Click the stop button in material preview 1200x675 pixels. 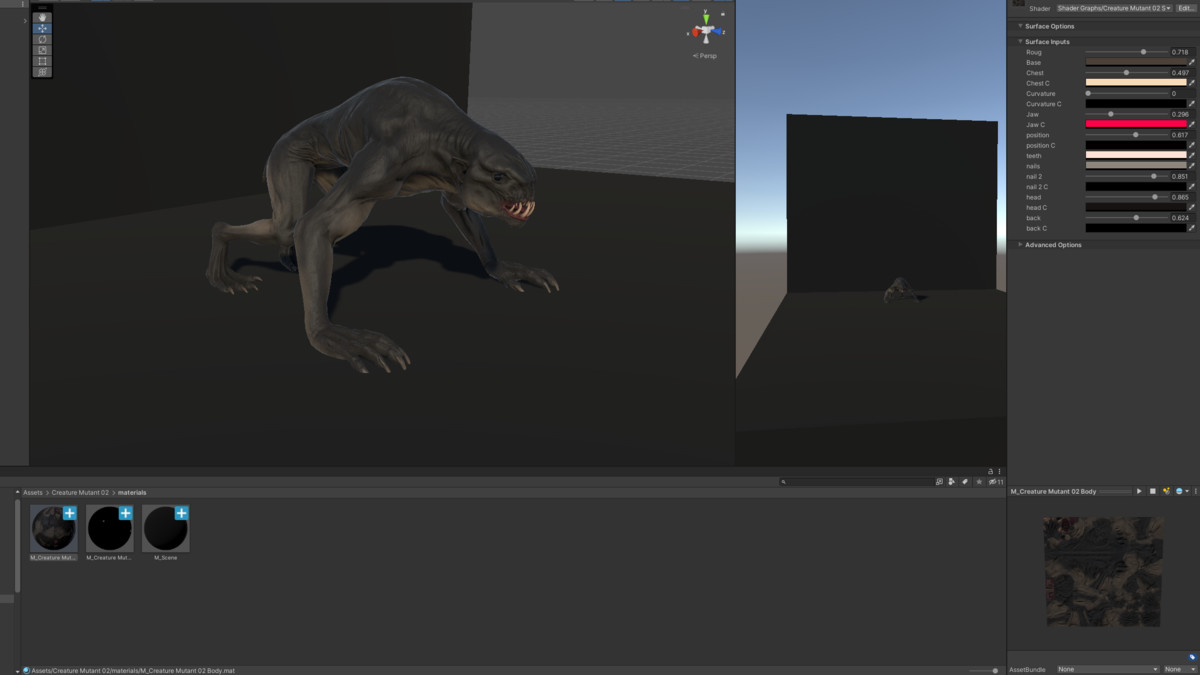pyautogui.click(x=1152, y=492)
